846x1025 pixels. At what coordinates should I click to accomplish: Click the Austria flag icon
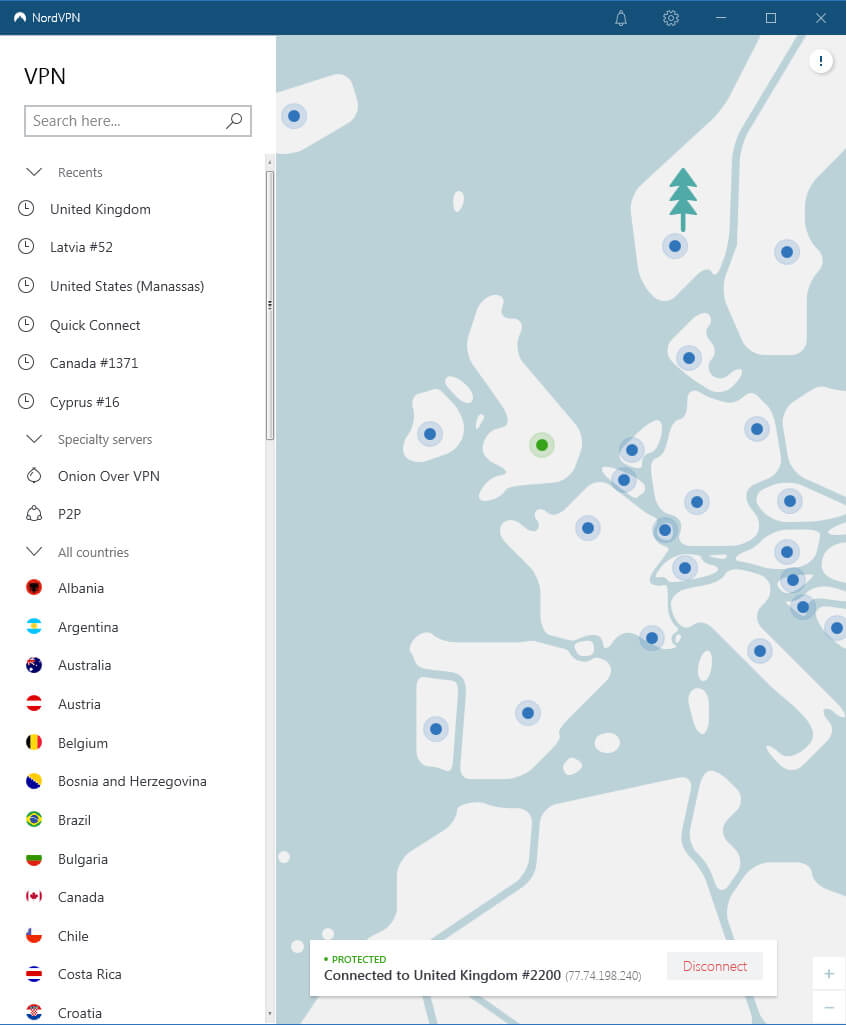coord(34,704)
